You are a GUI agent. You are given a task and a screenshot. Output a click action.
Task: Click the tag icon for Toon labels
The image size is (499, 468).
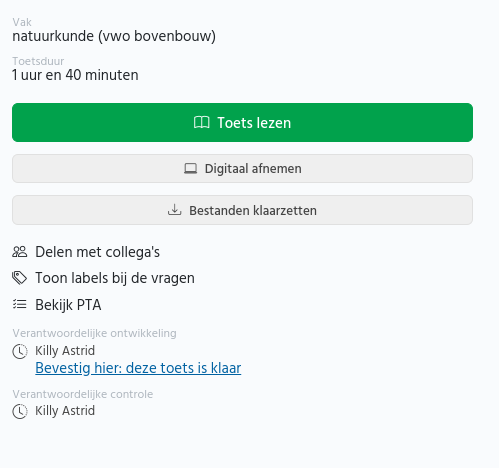tap(20, 278)
